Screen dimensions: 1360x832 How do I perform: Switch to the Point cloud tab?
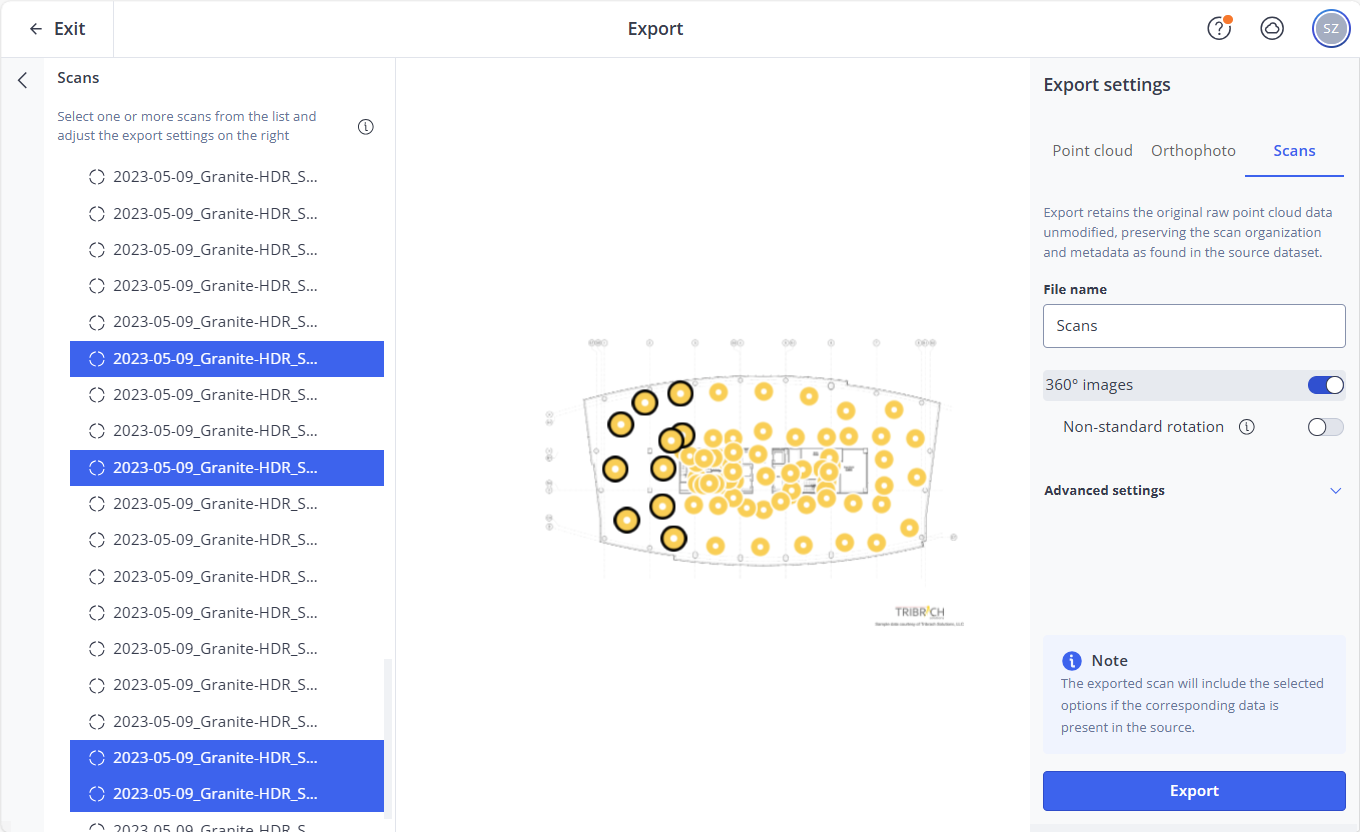tap(1092, 151)
